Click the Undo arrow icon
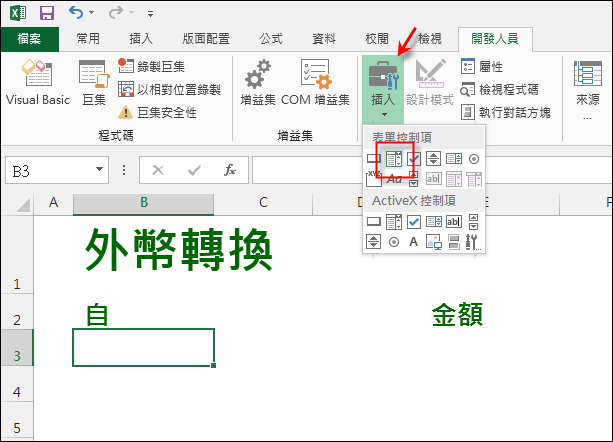Viewport: 613px width, 442px height. 75,13
